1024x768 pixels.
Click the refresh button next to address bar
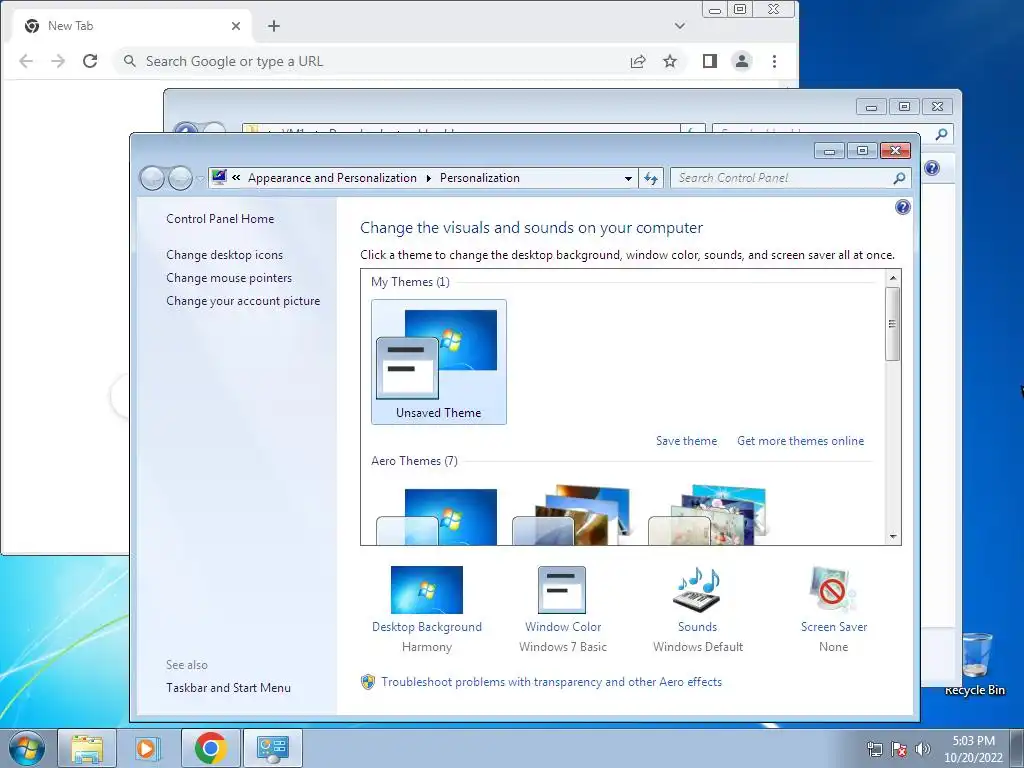(x=651, y=178)
